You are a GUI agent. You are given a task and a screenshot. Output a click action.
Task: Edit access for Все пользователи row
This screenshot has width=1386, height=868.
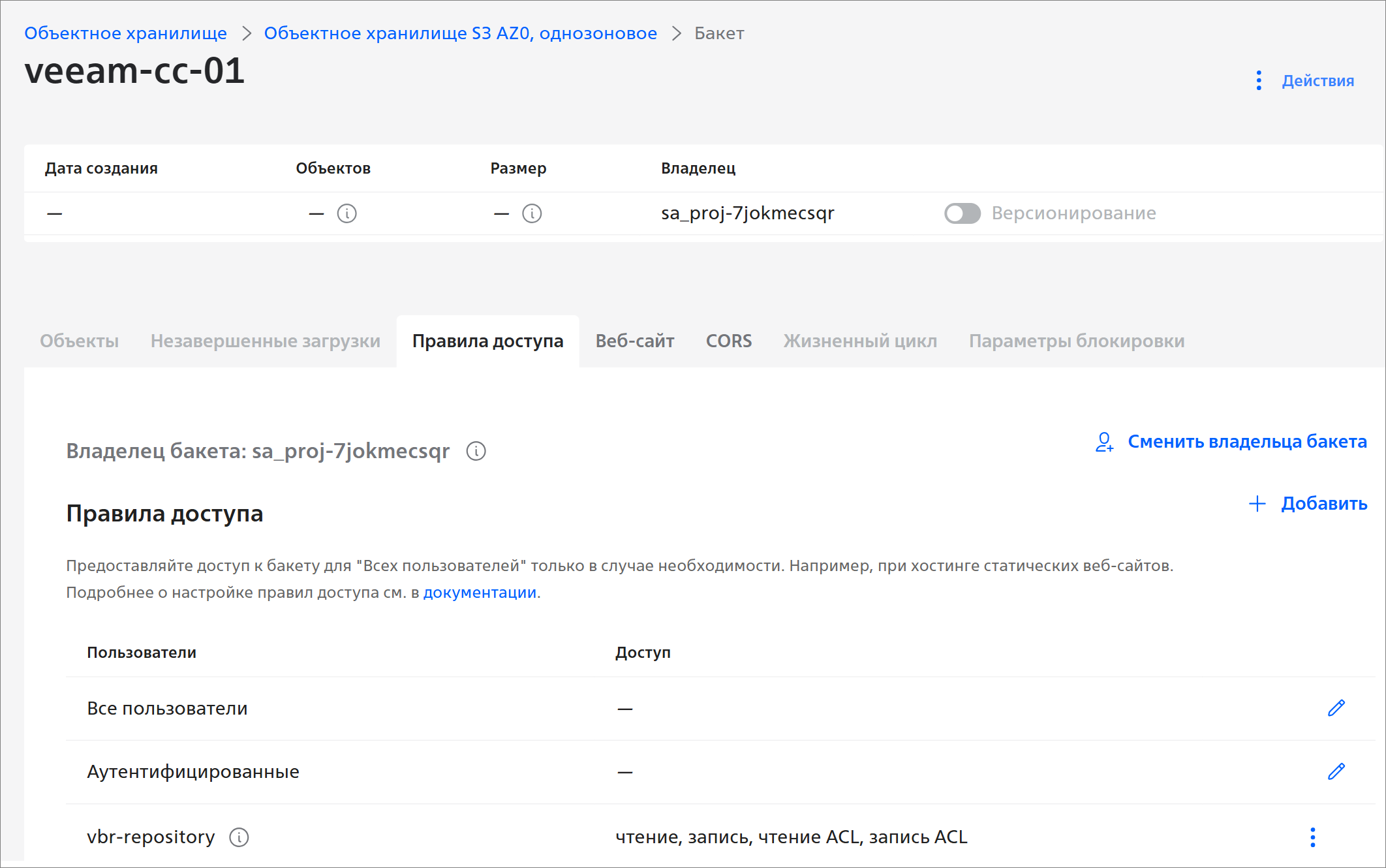point(1336,708)
